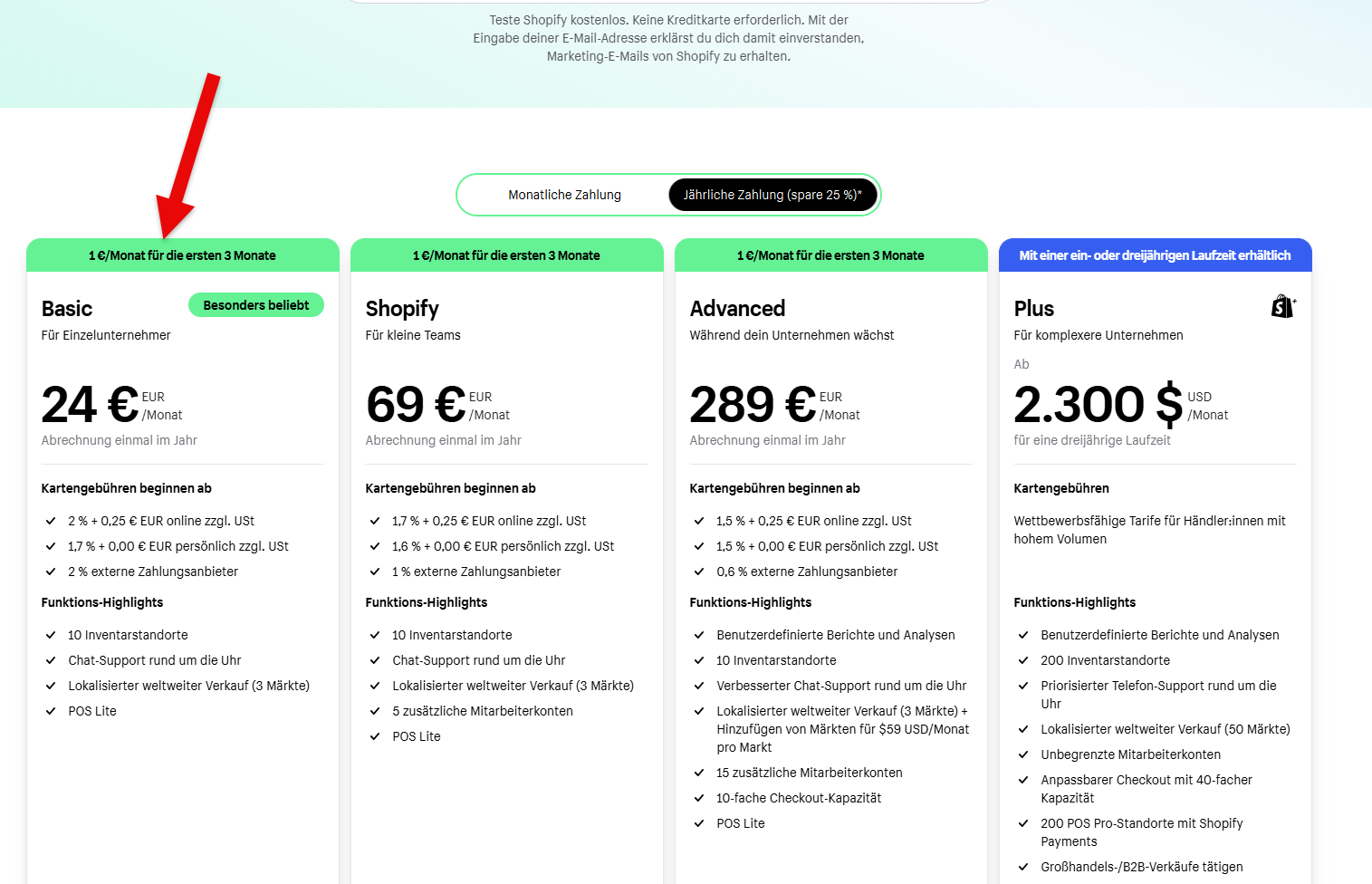Viewport: 1372px width, 884px height.
Task: Click 'Wettbewerbsfähige Tarife für Händler:innen' text
Action: pyautogui.click(x=1149, y=530)
